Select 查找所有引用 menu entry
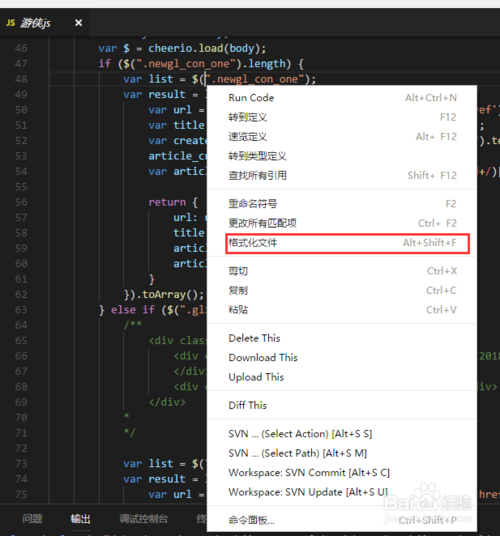 [342, 175]
